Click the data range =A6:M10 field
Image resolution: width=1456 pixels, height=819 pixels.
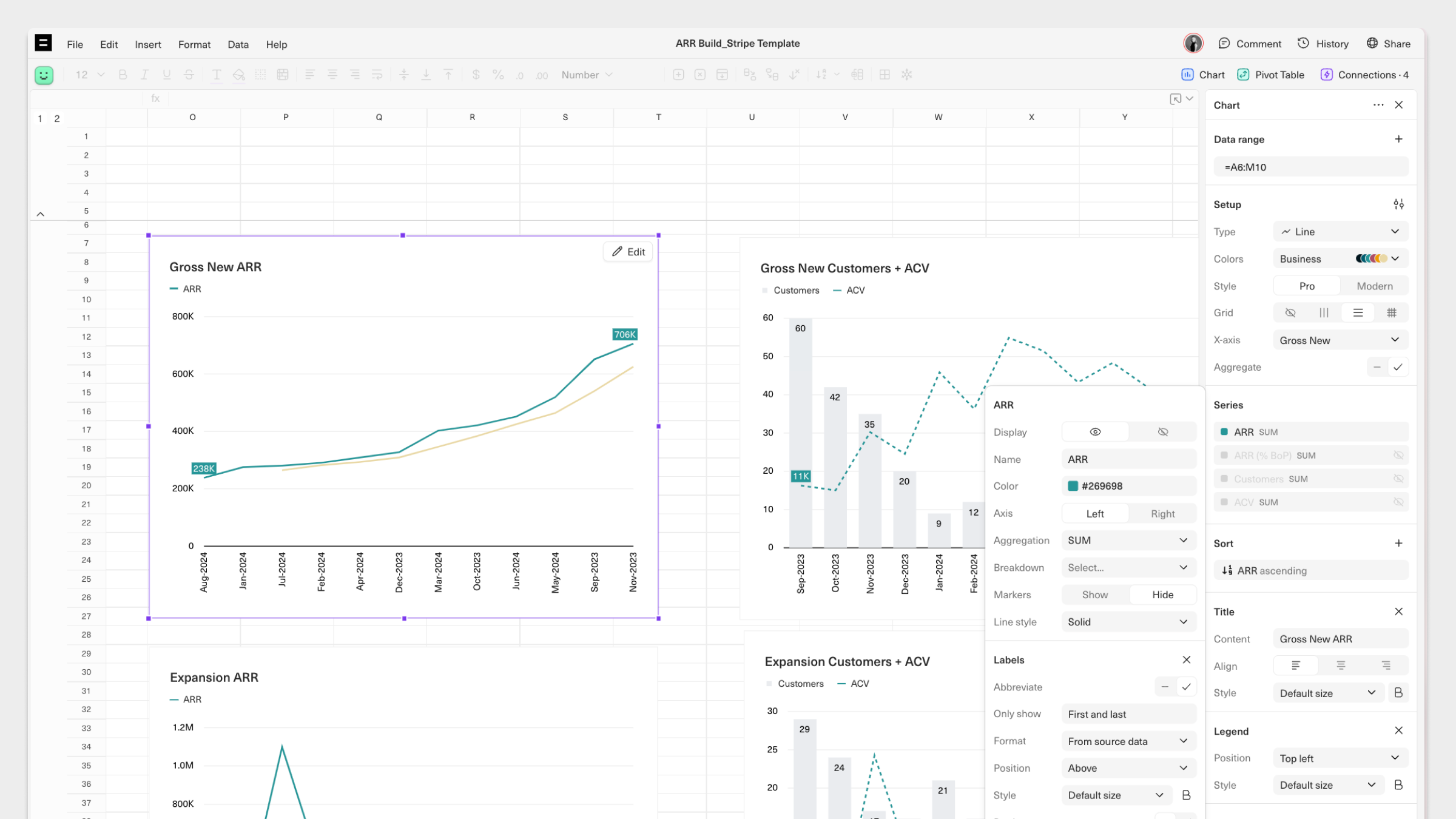tap(1310, 167)
